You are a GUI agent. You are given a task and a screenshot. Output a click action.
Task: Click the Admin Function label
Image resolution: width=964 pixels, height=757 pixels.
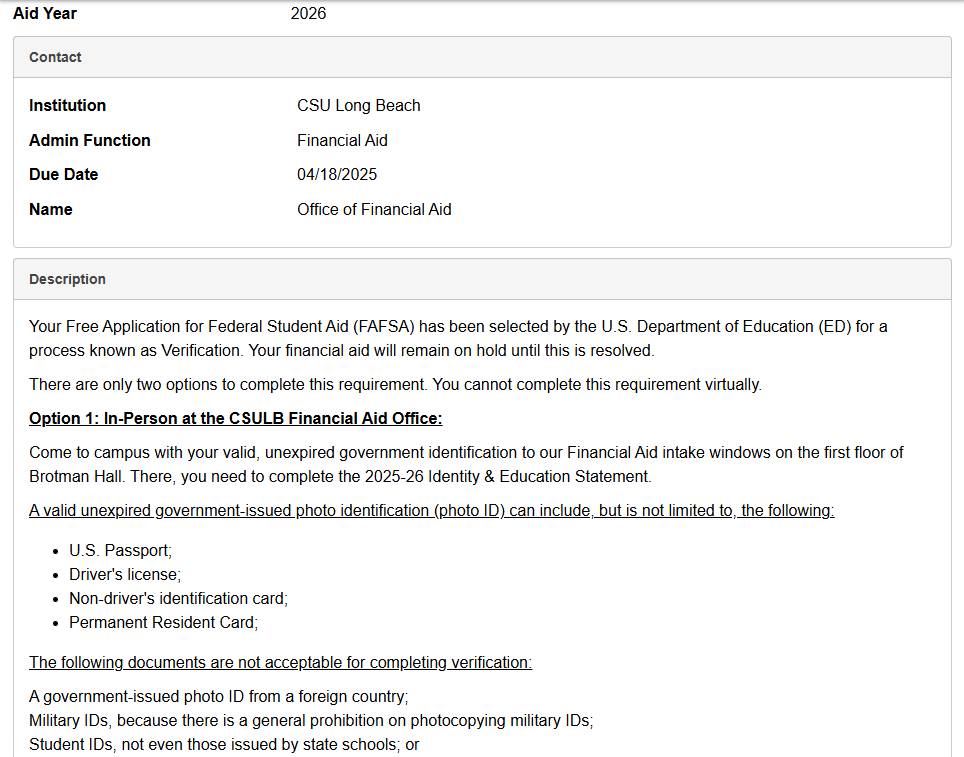click(x=89, y=140)
